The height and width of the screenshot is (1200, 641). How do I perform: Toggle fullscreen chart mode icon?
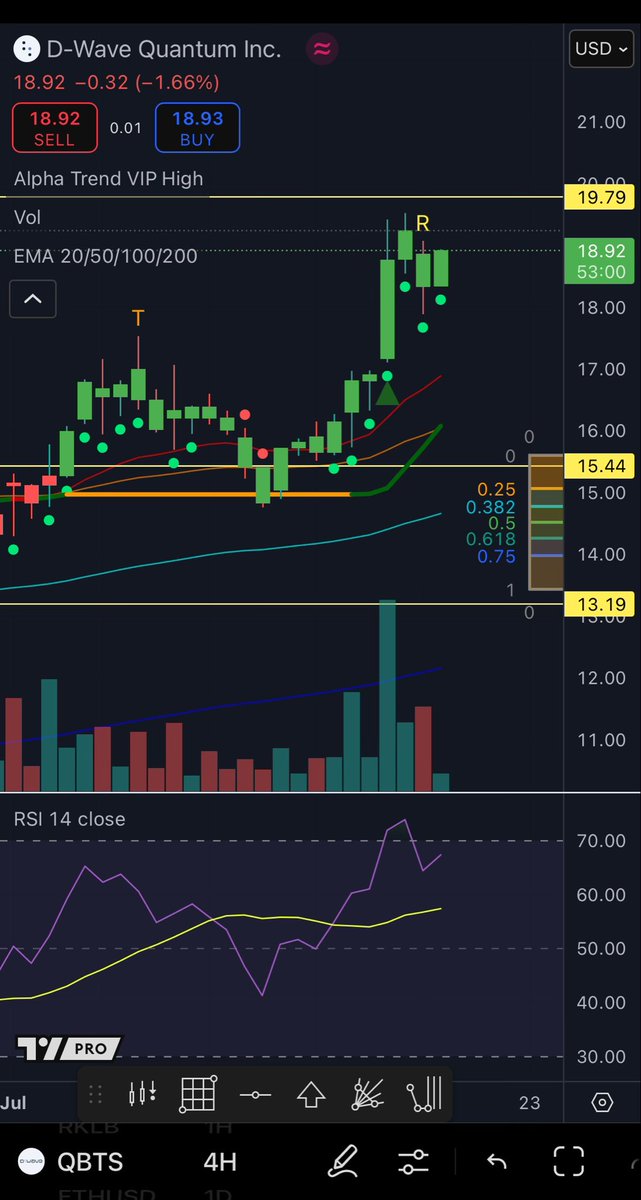coord(569,1161)
